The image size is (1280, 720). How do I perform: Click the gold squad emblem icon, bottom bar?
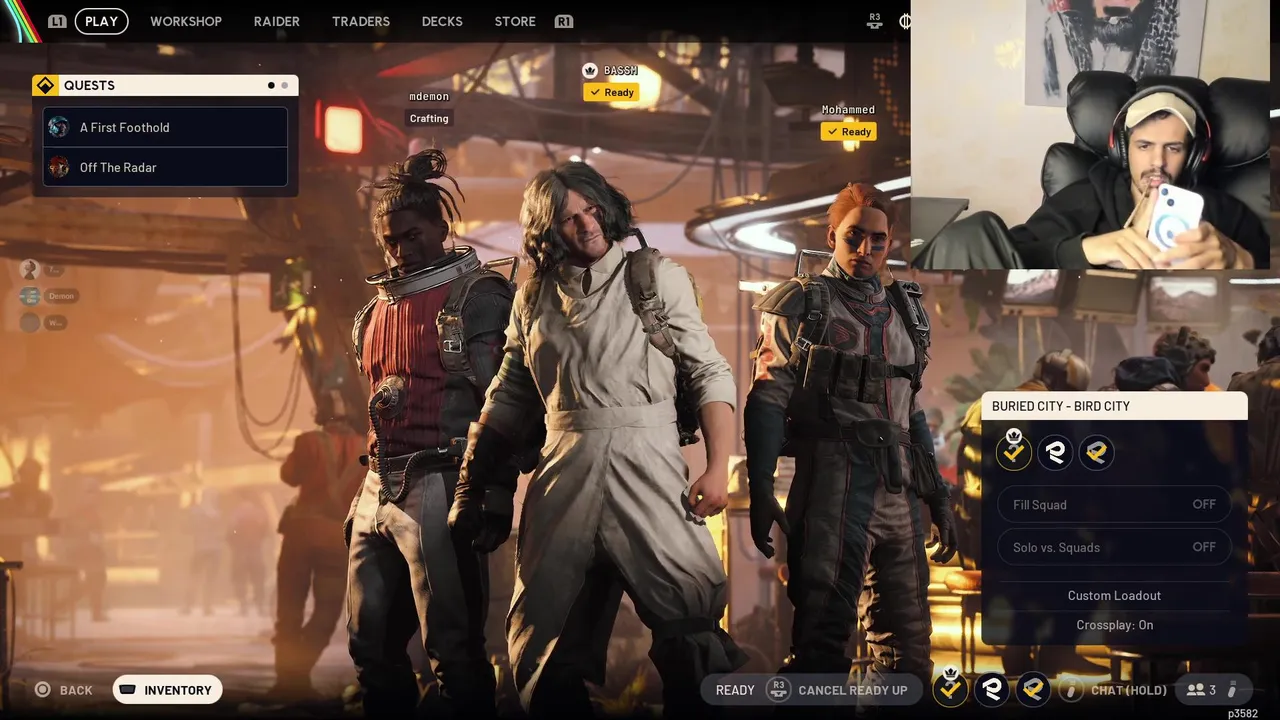1033,688
